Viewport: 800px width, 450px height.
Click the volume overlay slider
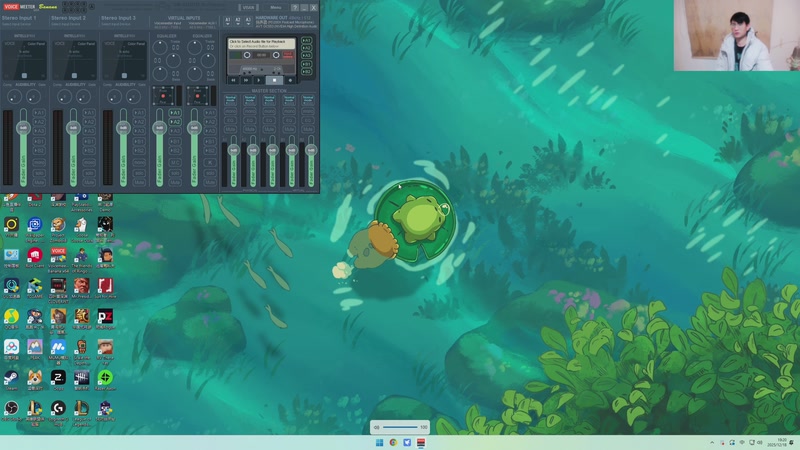pos(400,427)
